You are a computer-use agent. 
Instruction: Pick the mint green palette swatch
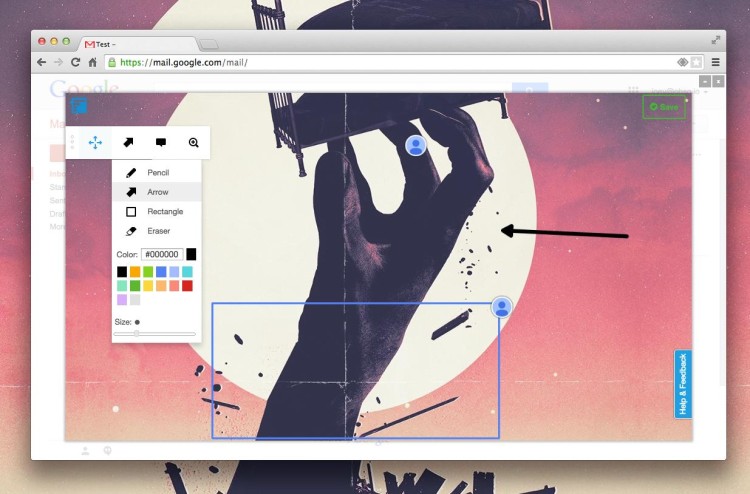[x=122, y=286]
